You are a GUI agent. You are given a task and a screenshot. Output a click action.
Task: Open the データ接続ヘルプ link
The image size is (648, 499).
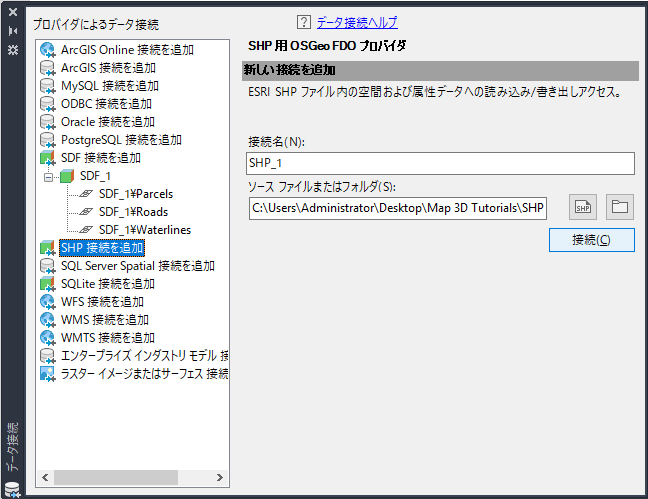357,22
